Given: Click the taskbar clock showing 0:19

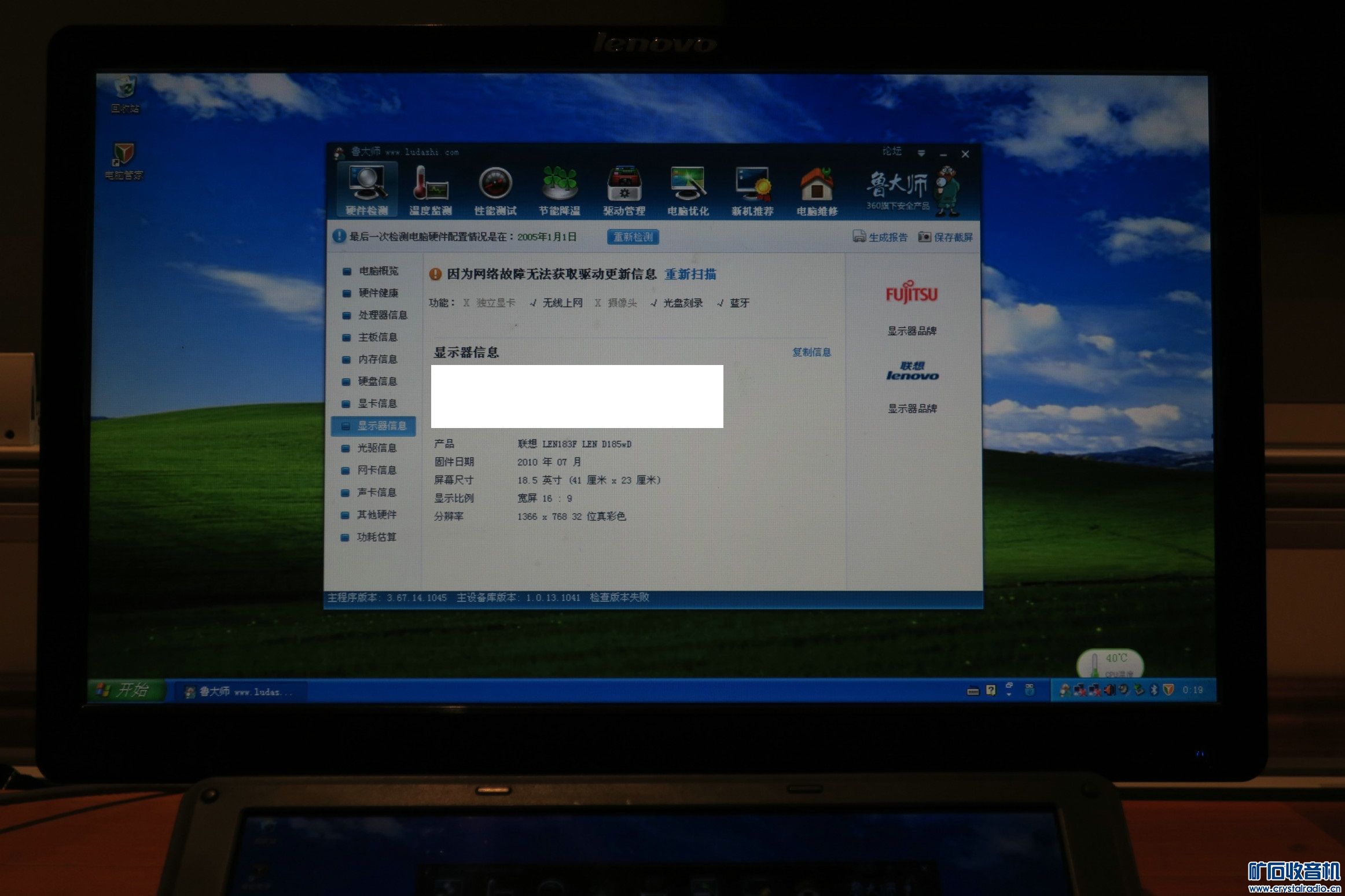Looking at the screenshot, I should 1193,690.
